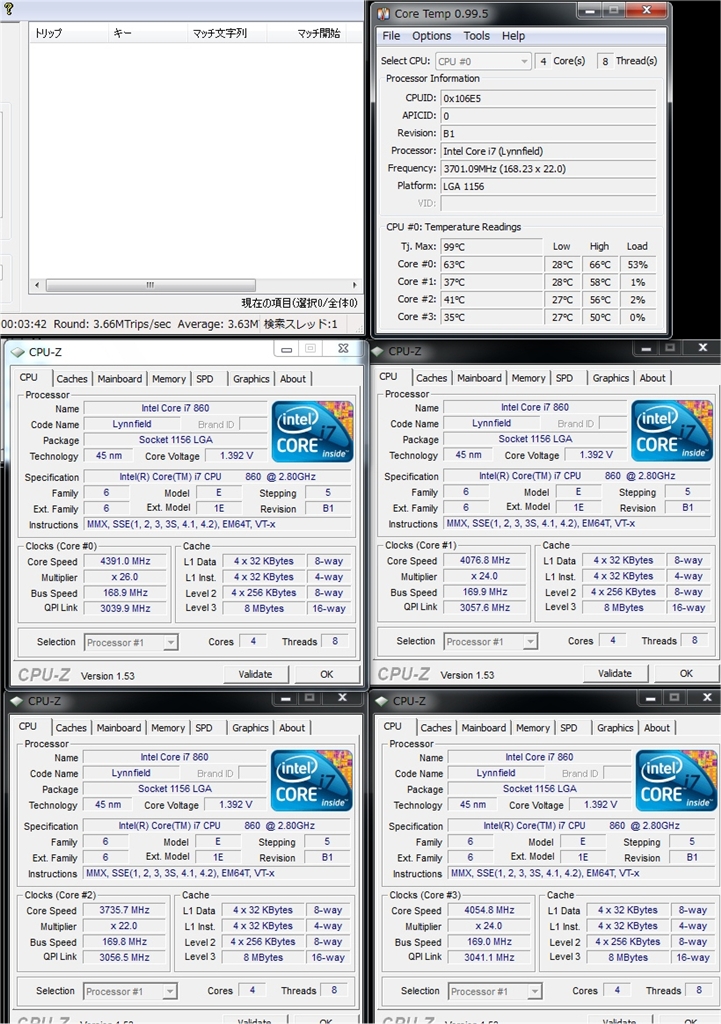Click the Bus Speed value 169.9 MHz

pyautogui.click(x=485, y=592)
